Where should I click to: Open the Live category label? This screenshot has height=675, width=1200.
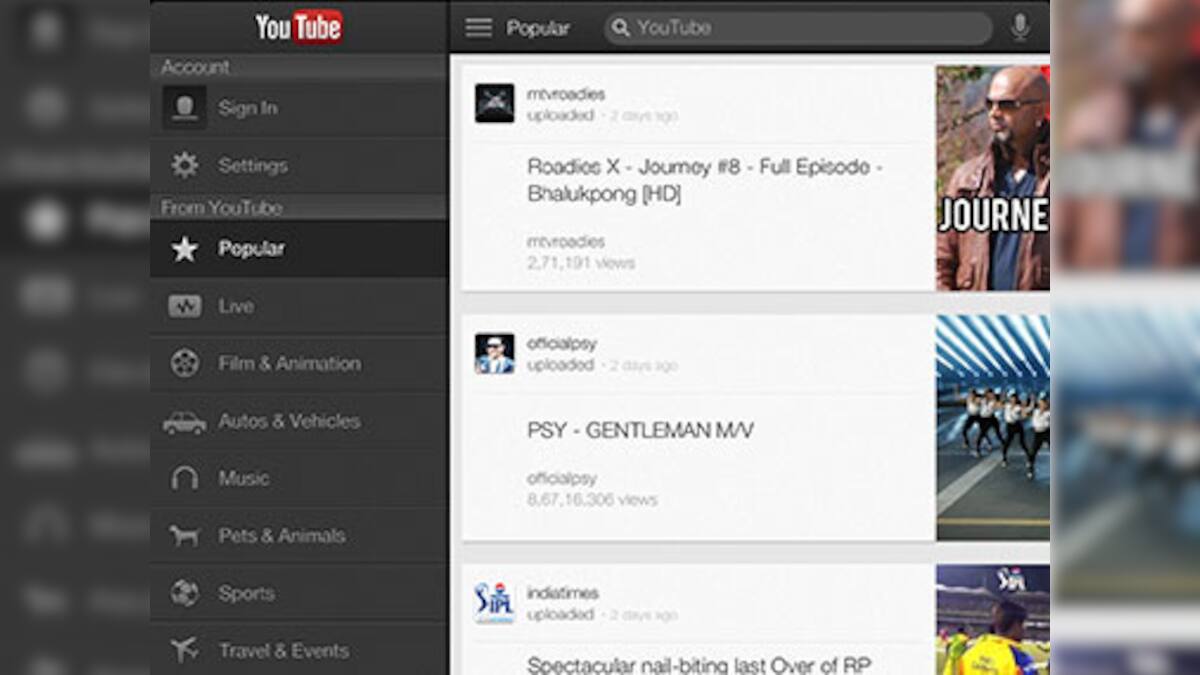pos(236,306)
